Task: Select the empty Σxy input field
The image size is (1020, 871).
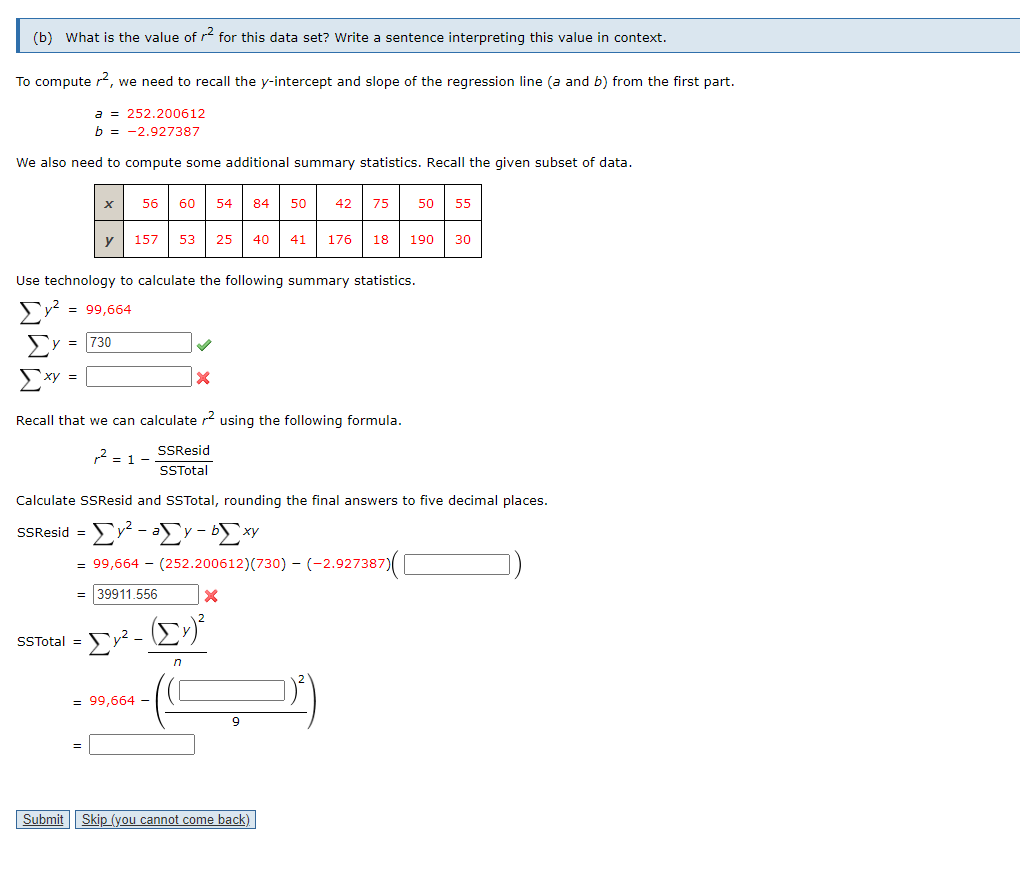Action: tap(138, 378)
